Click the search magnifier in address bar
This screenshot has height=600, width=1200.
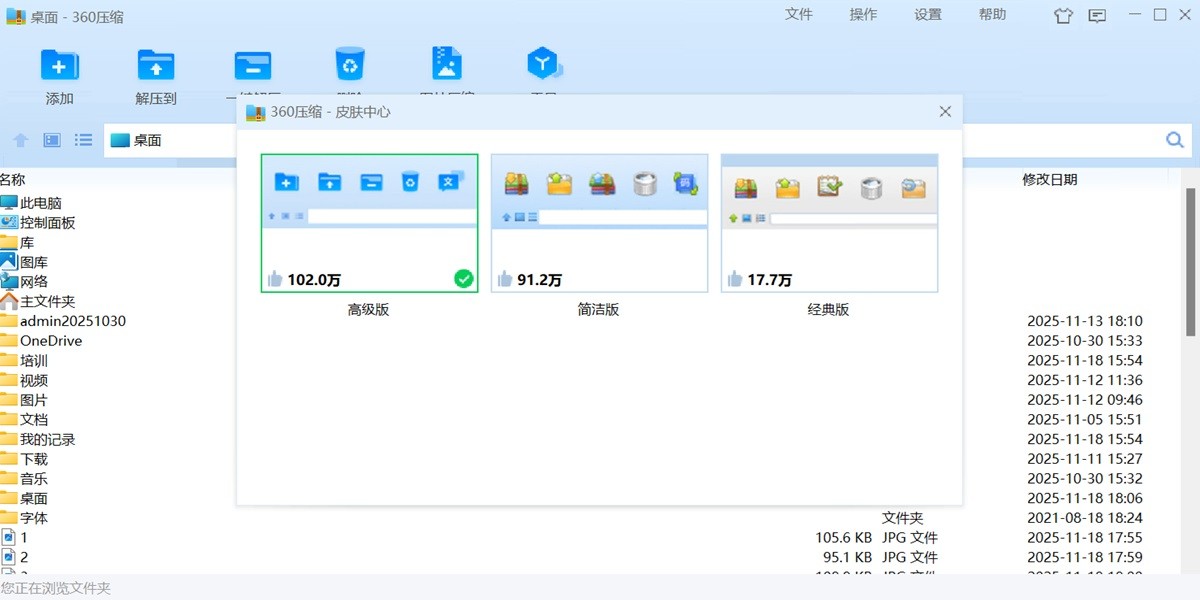coord(1174,140)
